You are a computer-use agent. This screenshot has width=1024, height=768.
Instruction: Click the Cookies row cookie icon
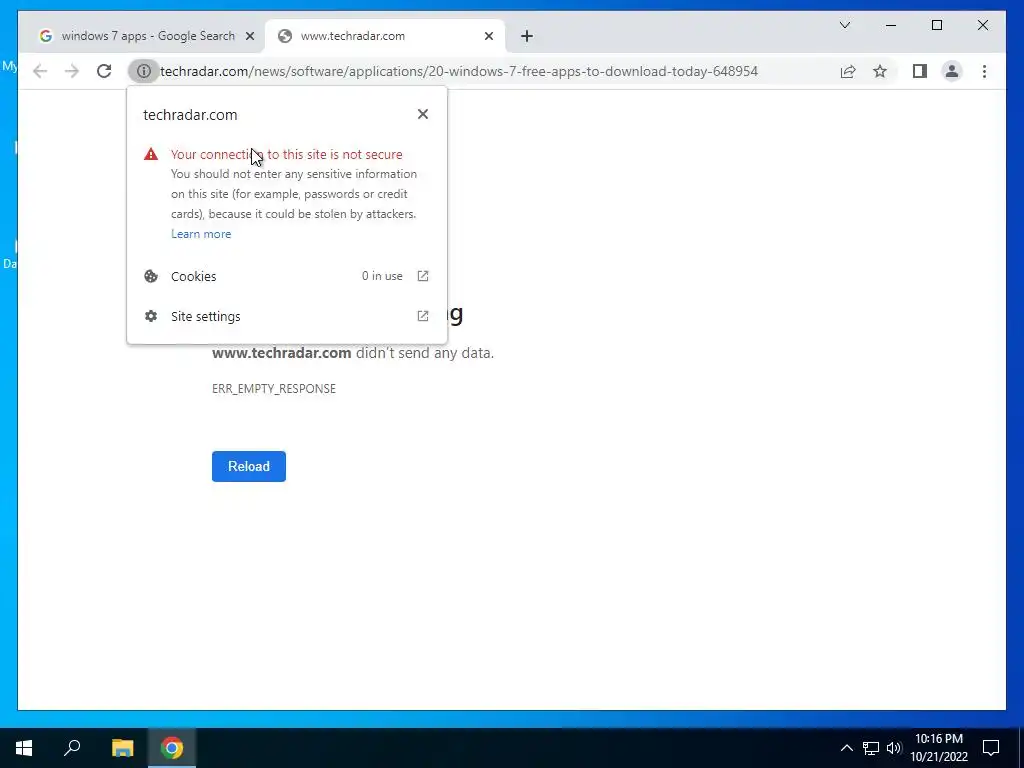click(x=151, y=276)
